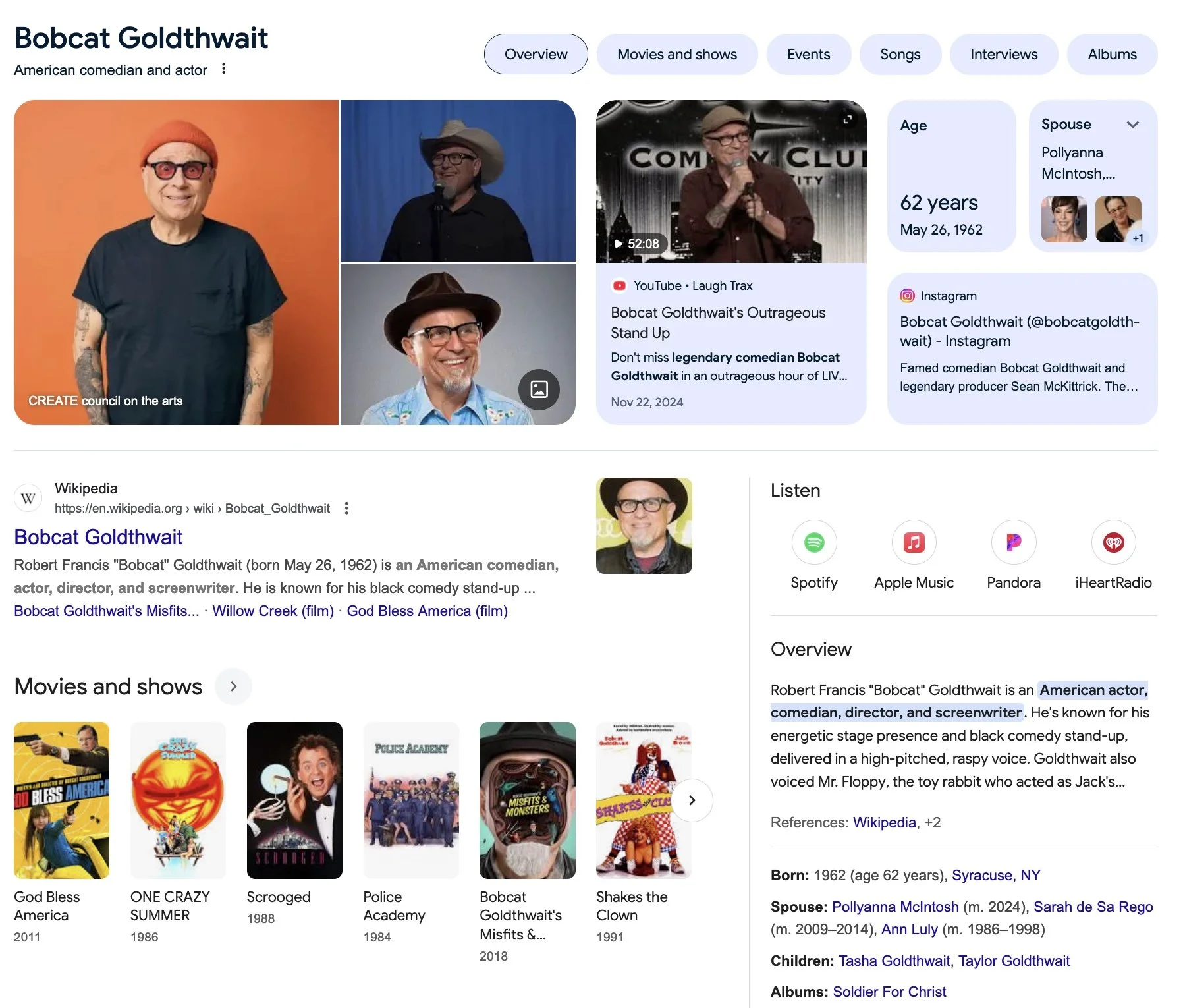
Task: Open Bobcat Goldthwait's Misfits... sublink
Action: tap(107, 611)
